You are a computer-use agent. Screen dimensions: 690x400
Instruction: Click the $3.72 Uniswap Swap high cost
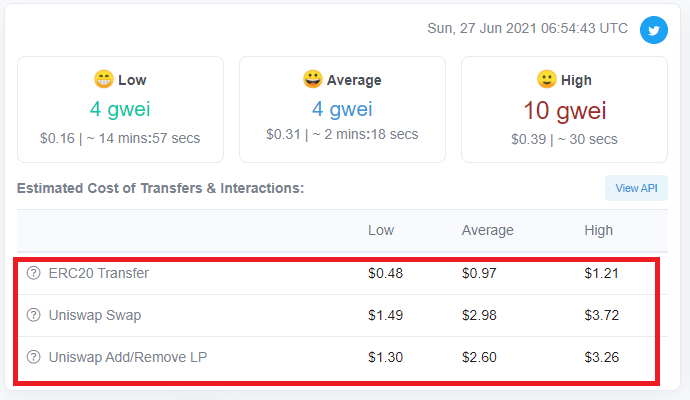[x=602, y=315]
